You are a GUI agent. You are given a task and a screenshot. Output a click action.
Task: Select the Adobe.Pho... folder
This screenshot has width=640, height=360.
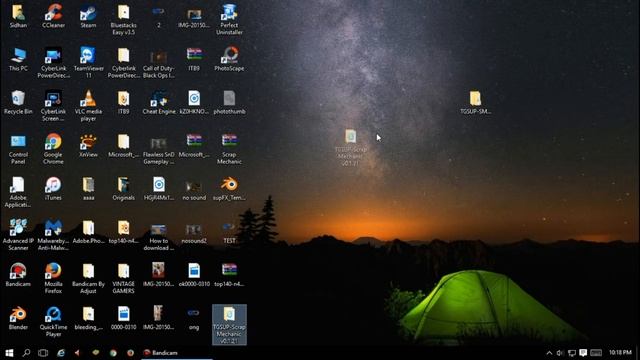[x=88, y=232]
